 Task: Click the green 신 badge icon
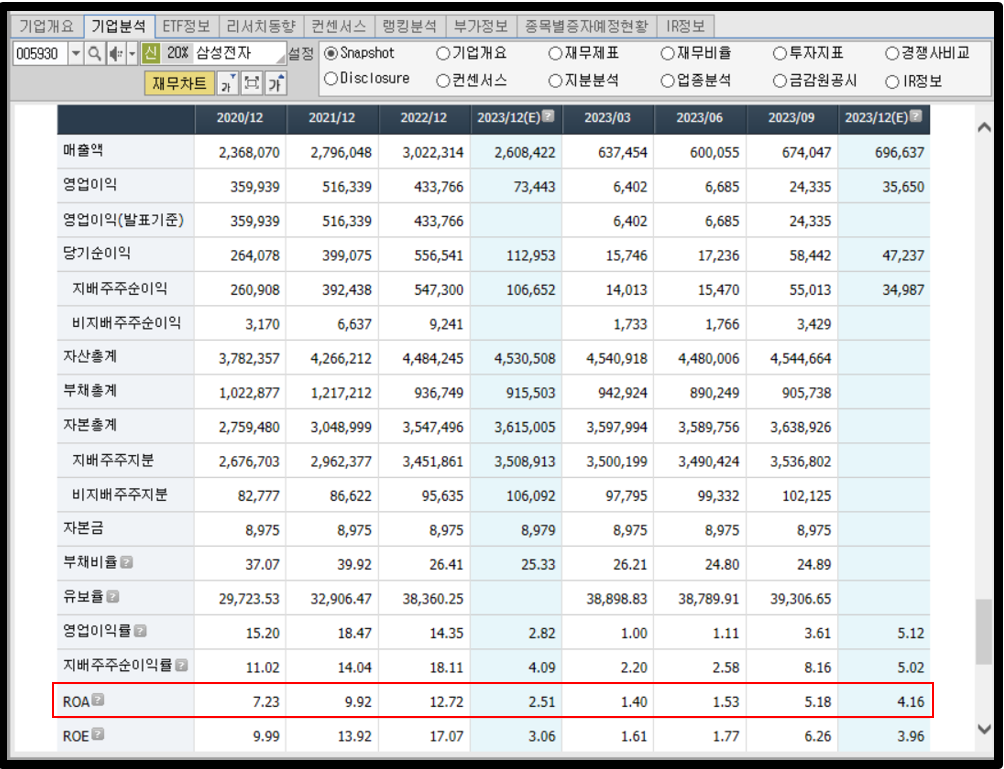[x=150, y=53]
